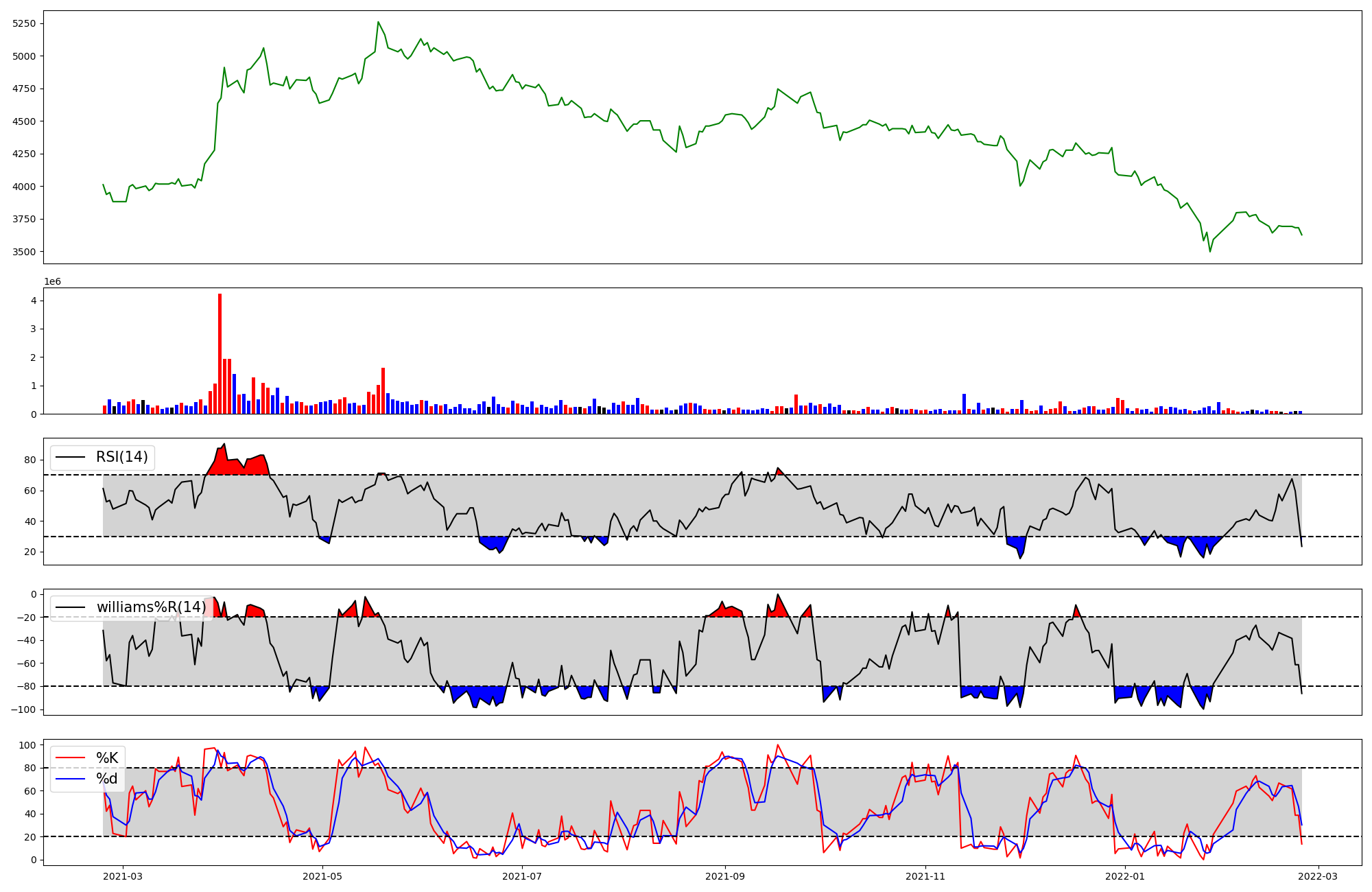The image size is (1372, 892).
Task: Click the -100 Williams %R axis label
Action: tap(23, 709)
